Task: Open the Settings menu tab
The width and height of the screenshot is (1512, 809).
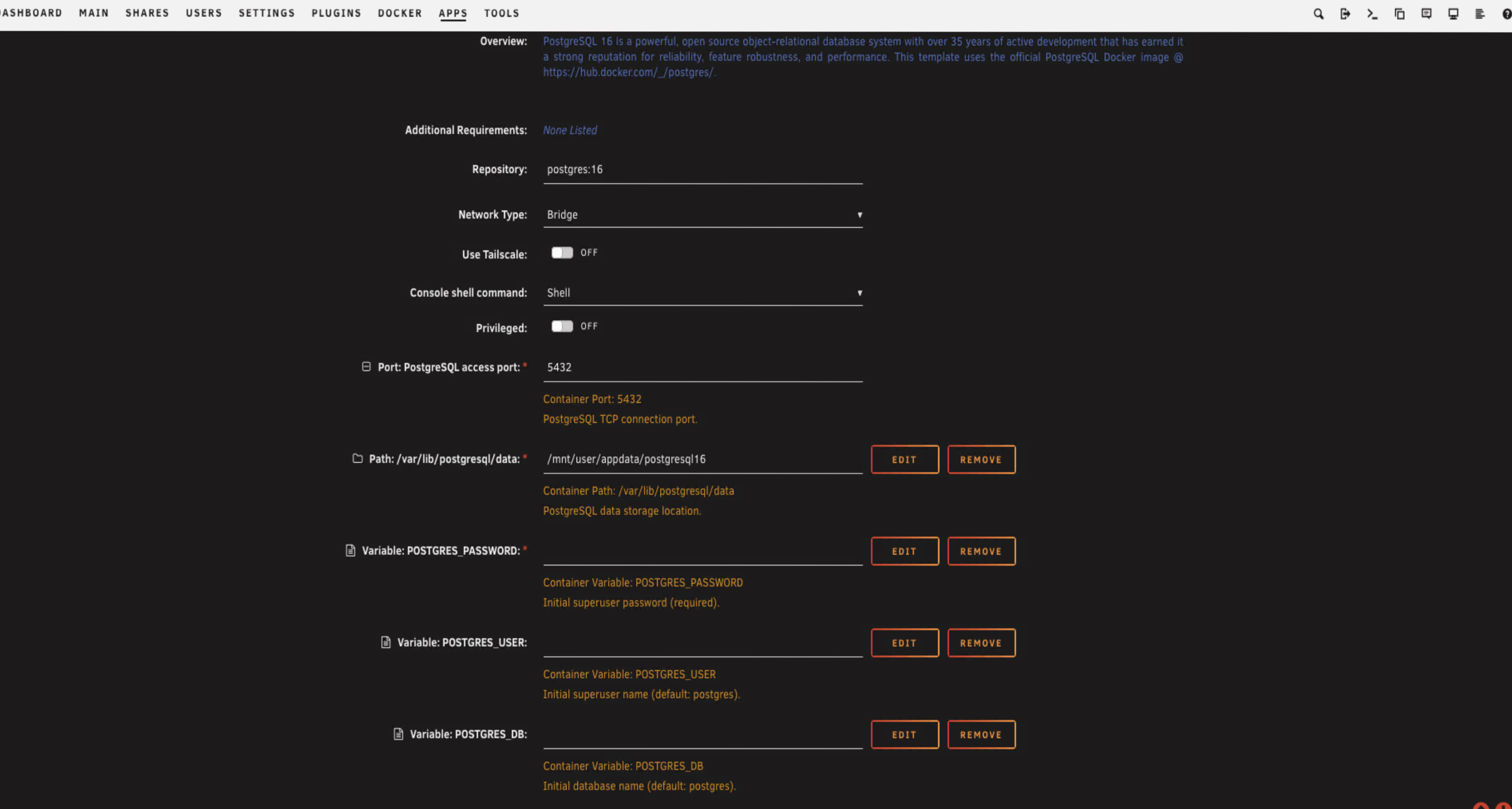Action: coord(266,13)
